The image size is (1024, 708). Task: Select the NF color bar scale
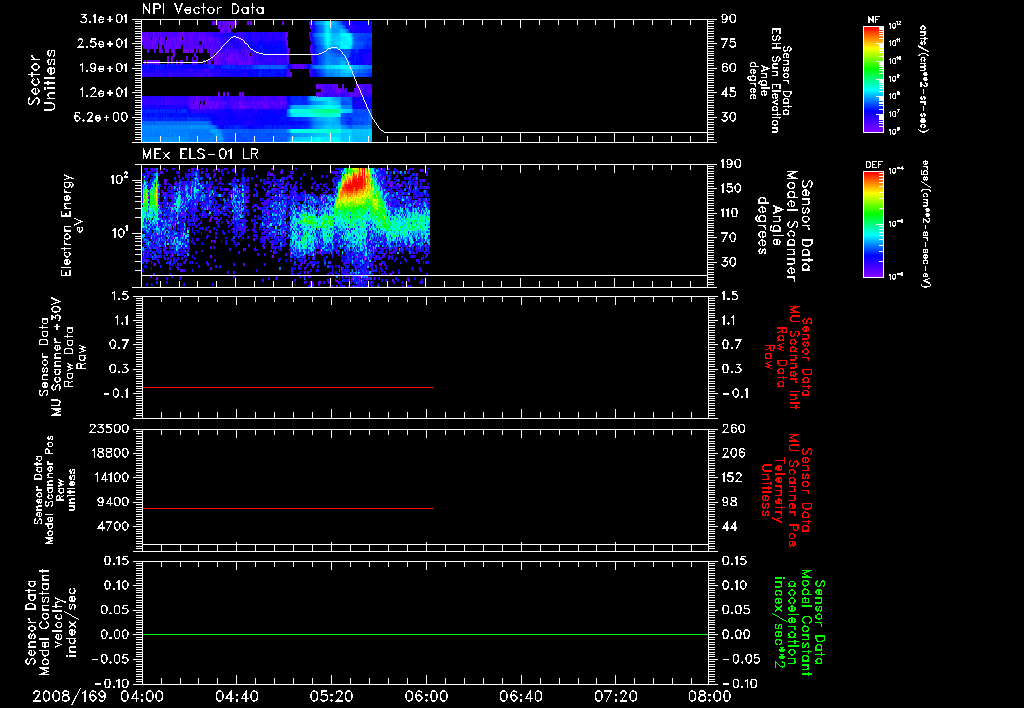point(873,78)
